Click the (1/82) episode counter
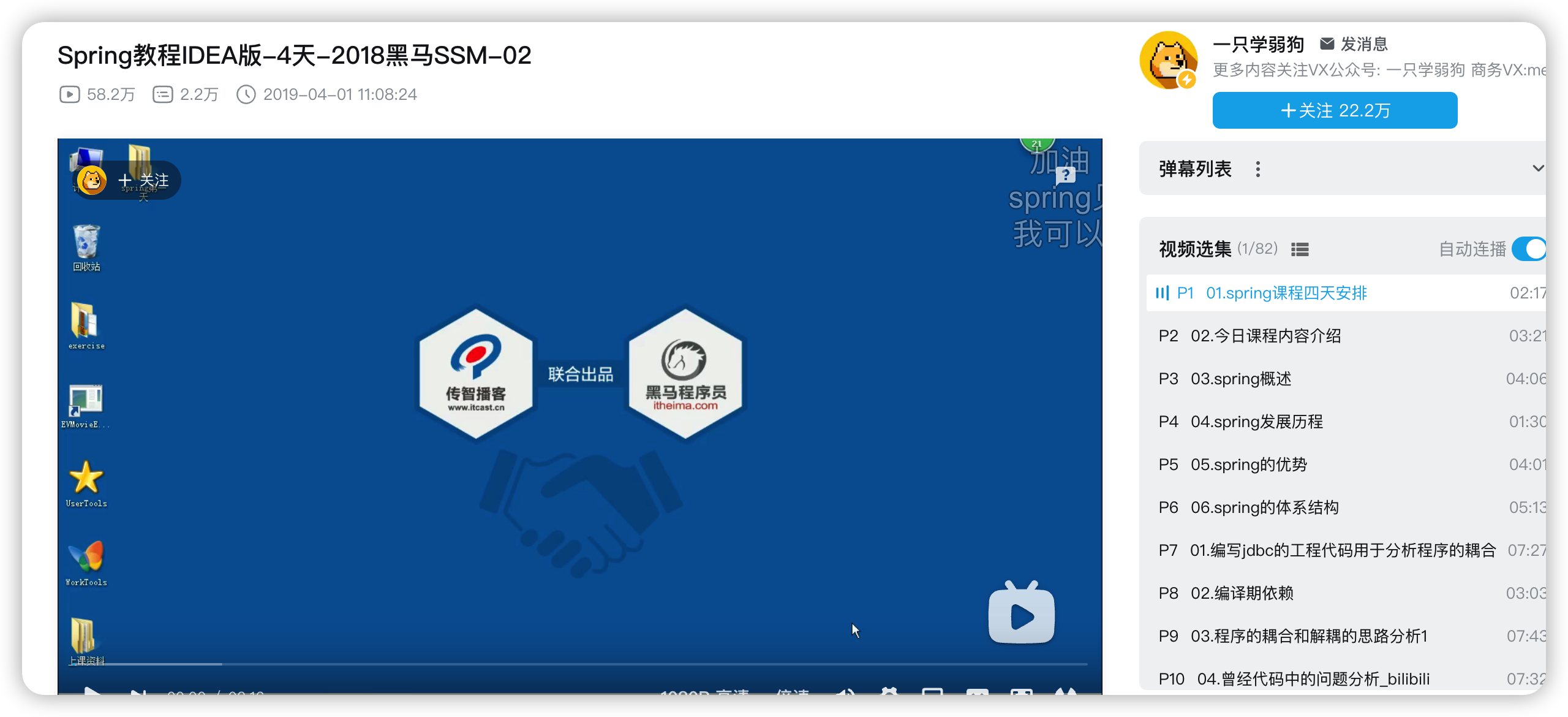Screen dimensions: 1568x717 point(1257,248)
